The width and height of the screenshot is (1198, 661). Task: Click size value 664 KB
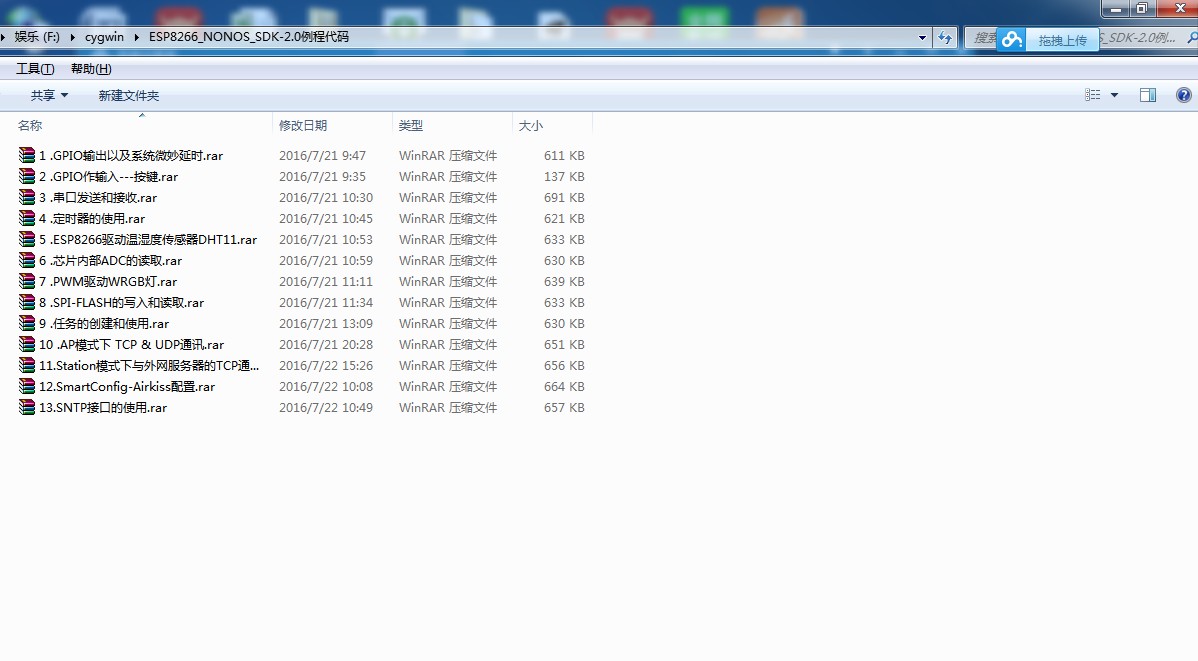coord(564,387)
